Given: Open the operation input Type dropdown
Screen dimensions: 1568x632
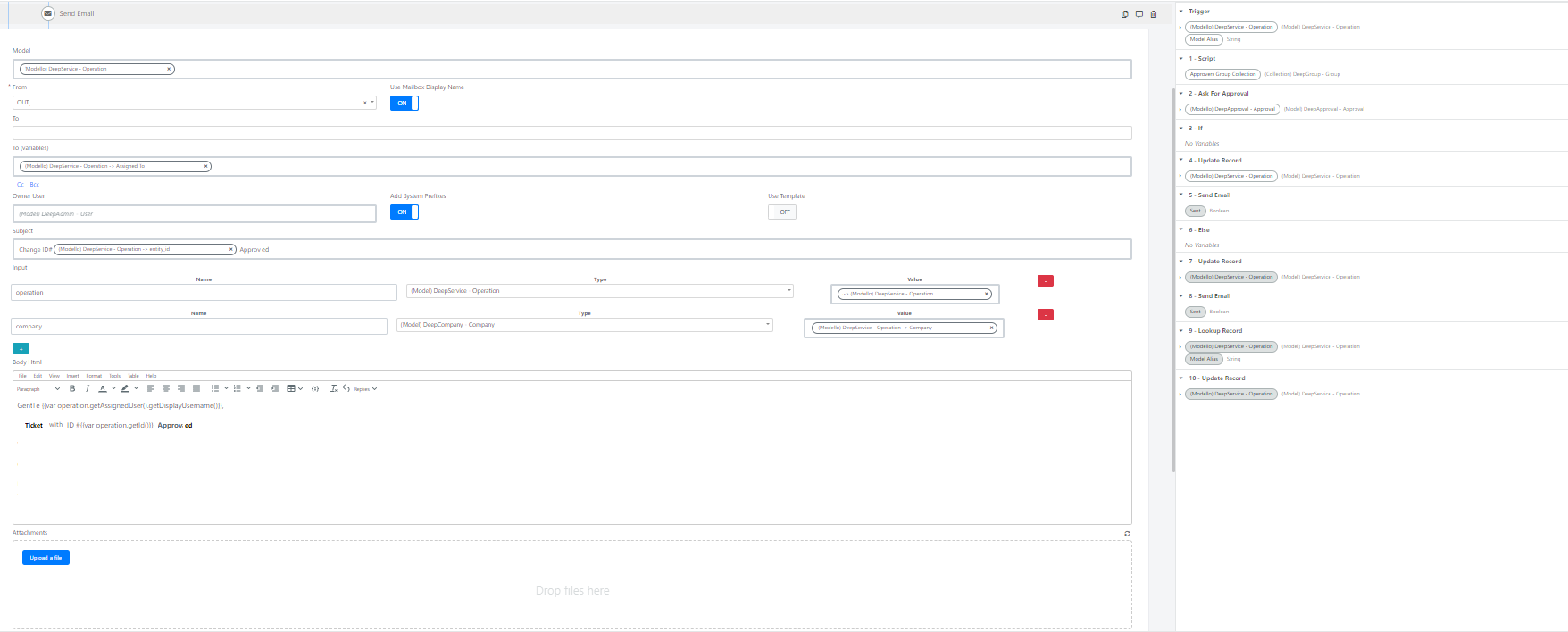Looking at the screenshot, I should tap(789, 290).
